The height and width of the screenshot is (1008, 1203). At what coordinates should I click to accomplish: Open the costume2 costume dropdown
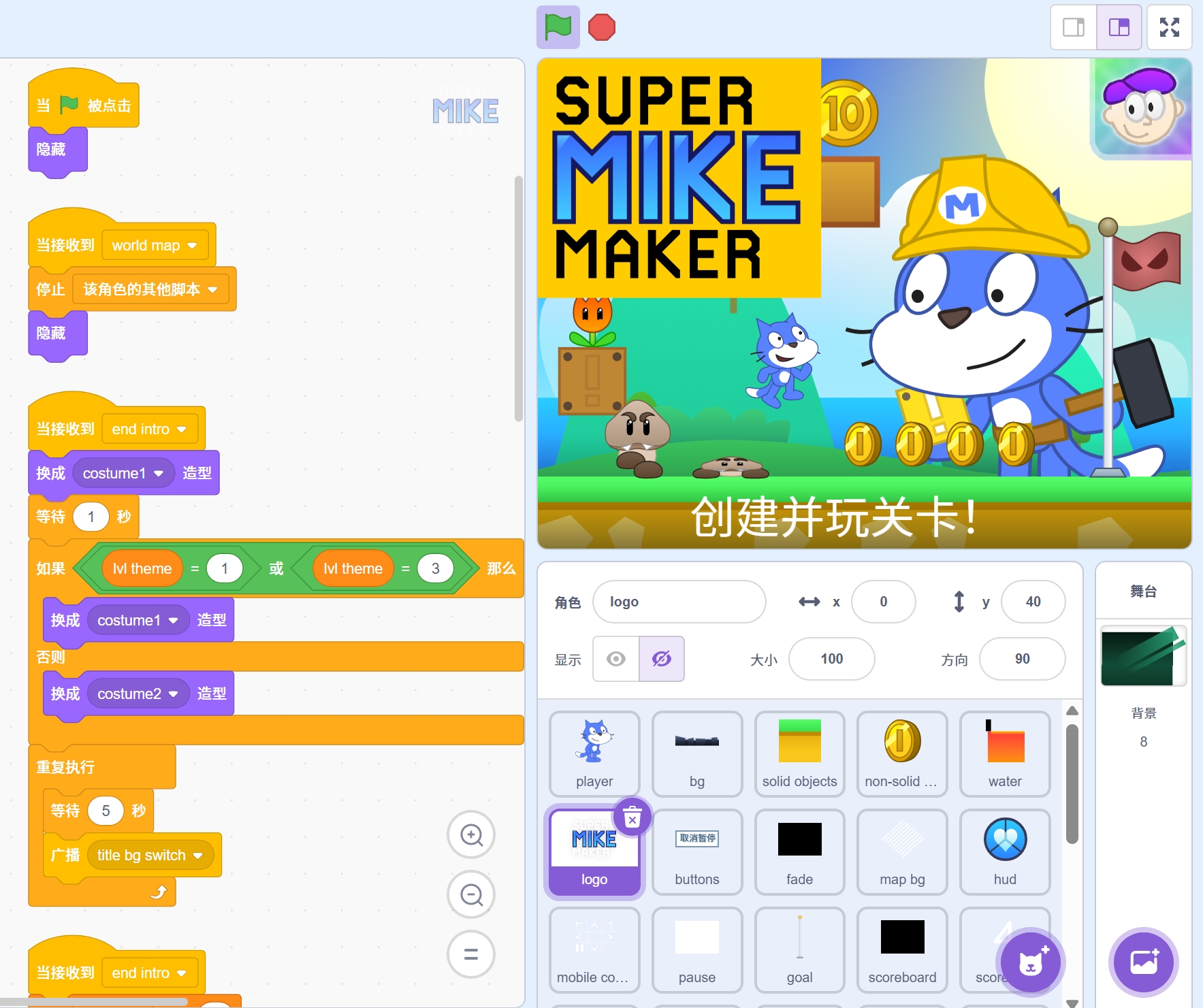click(174, 694)
